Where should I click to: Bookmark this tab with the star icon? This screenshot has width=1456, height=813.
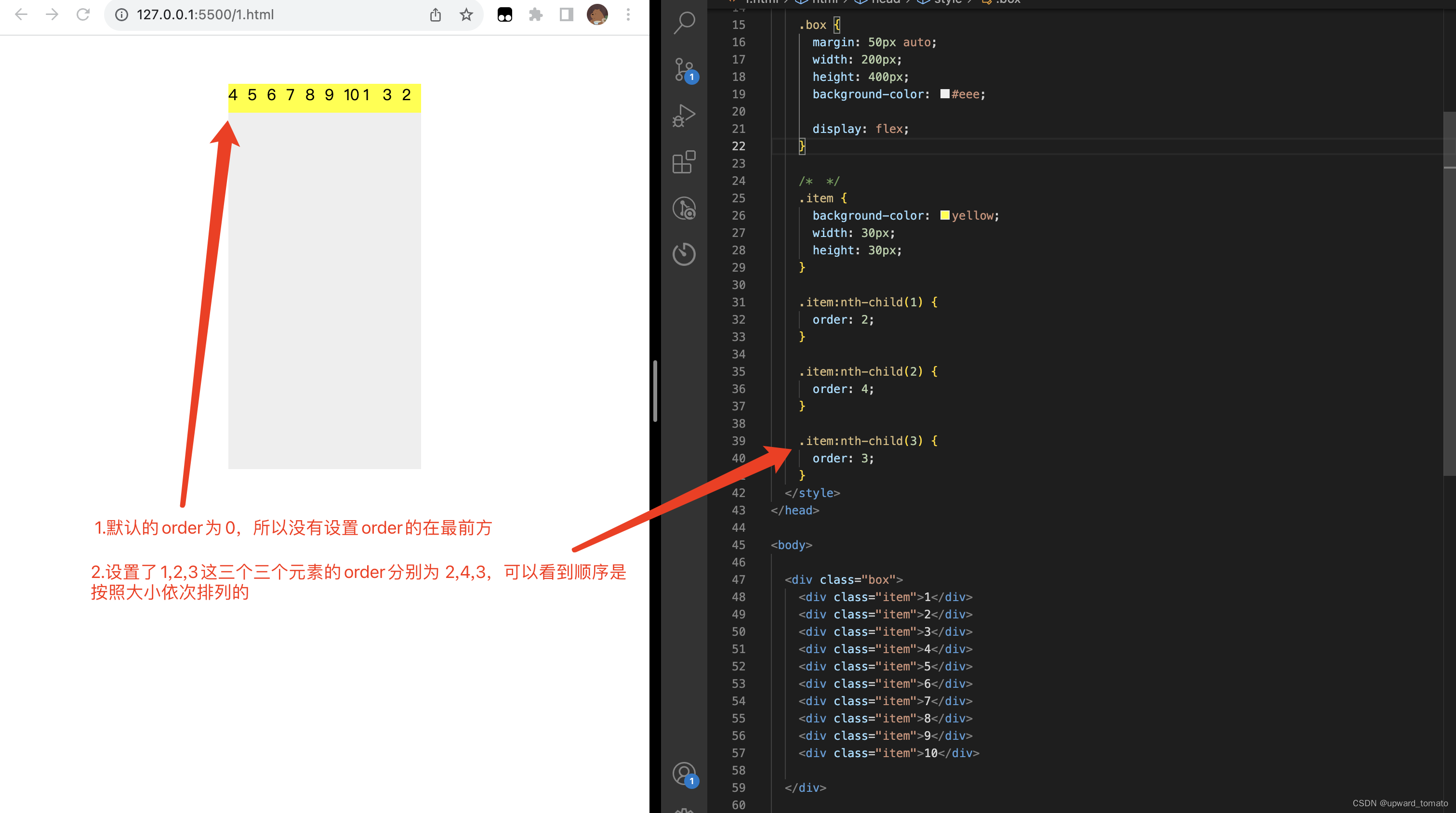tap(466, 14)
